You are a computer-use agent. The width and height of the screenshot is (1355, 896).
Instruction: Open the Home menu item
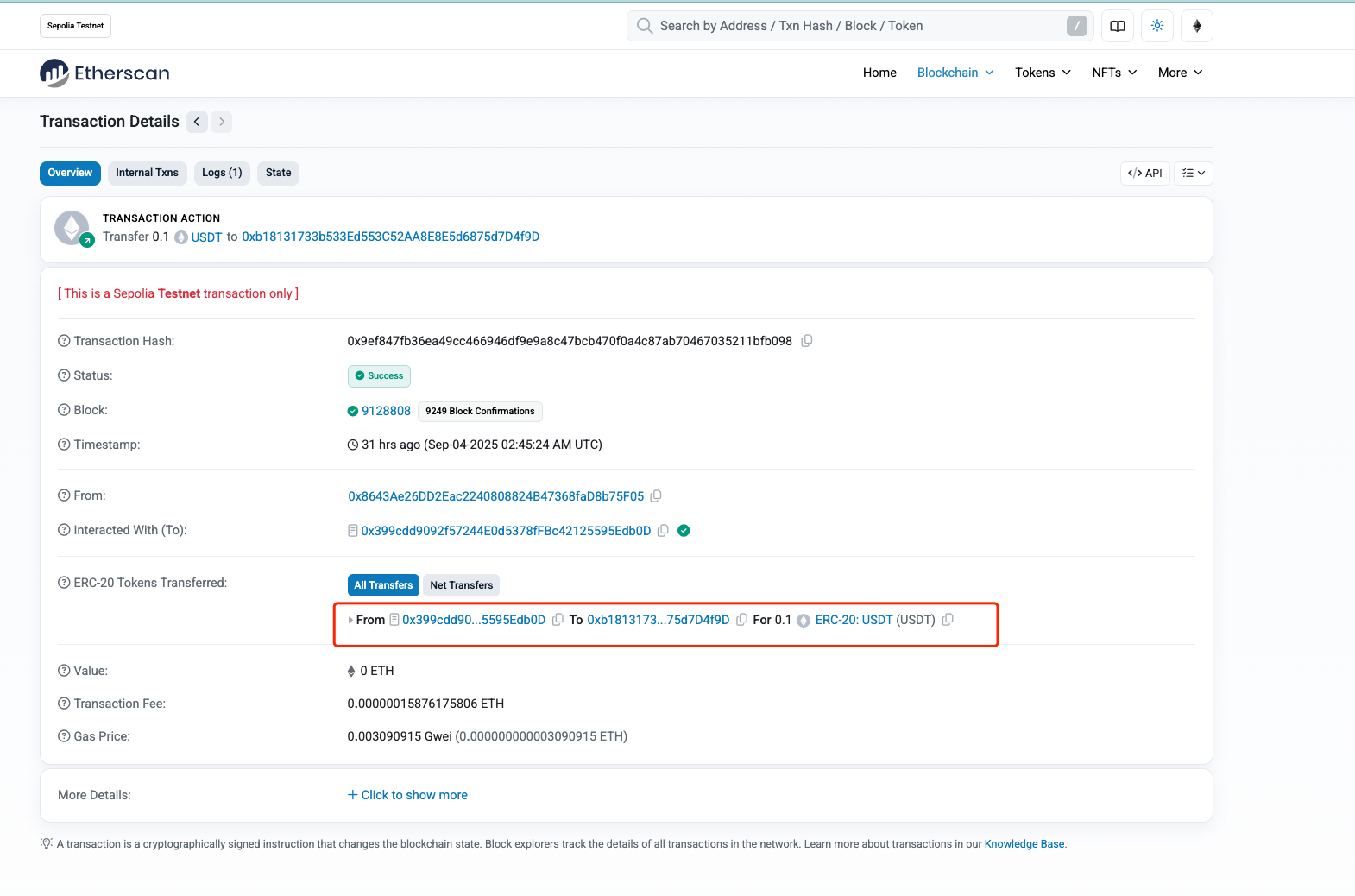coord(879,73)
